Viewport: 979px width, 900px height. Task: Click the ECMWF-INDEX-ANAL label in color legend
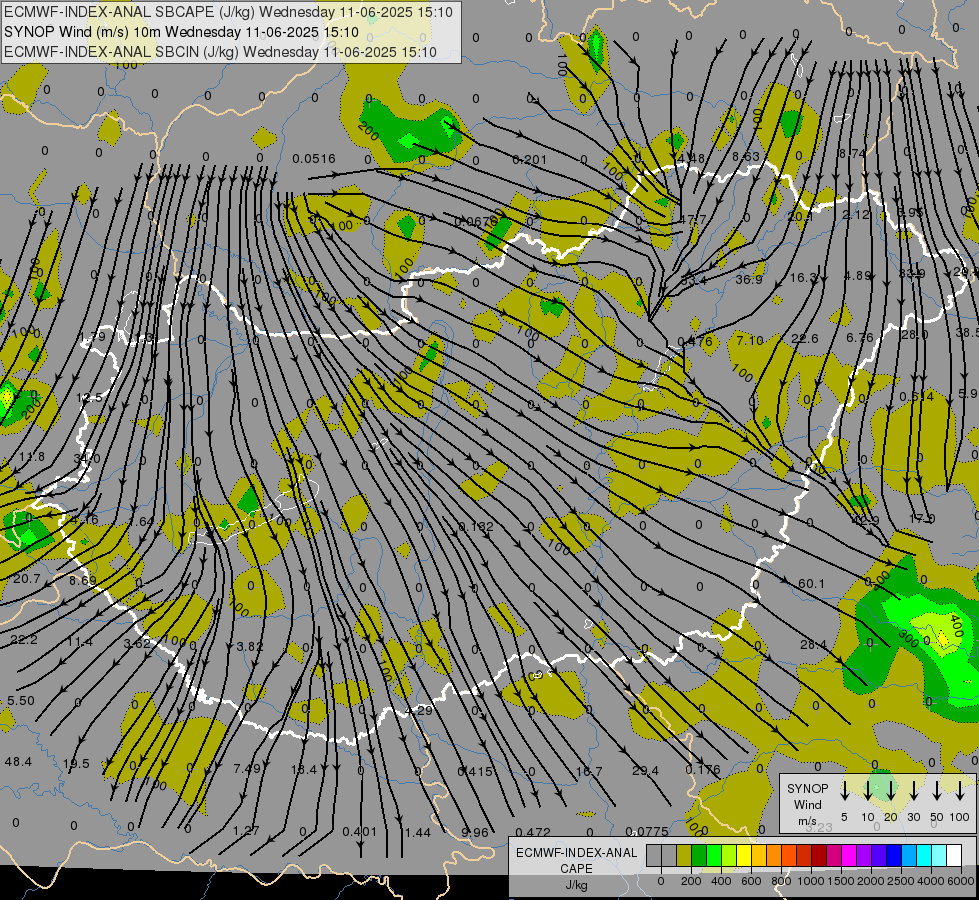coord(576,853)
